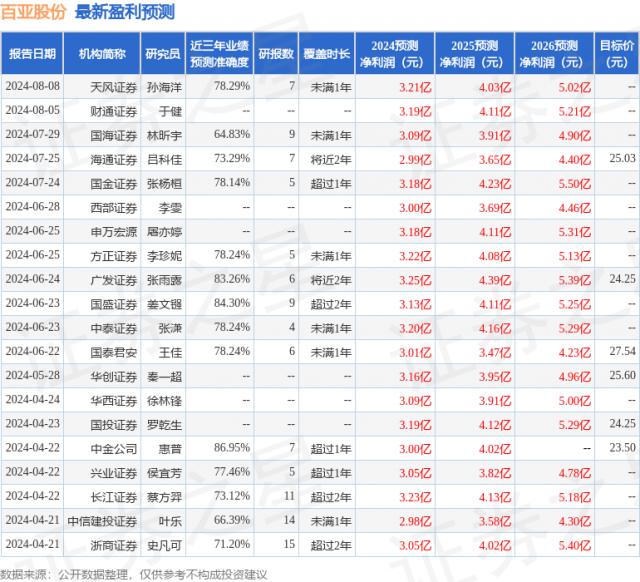
Task: Click the 百亚股份 stock name title
Action: tap(33, 11)
